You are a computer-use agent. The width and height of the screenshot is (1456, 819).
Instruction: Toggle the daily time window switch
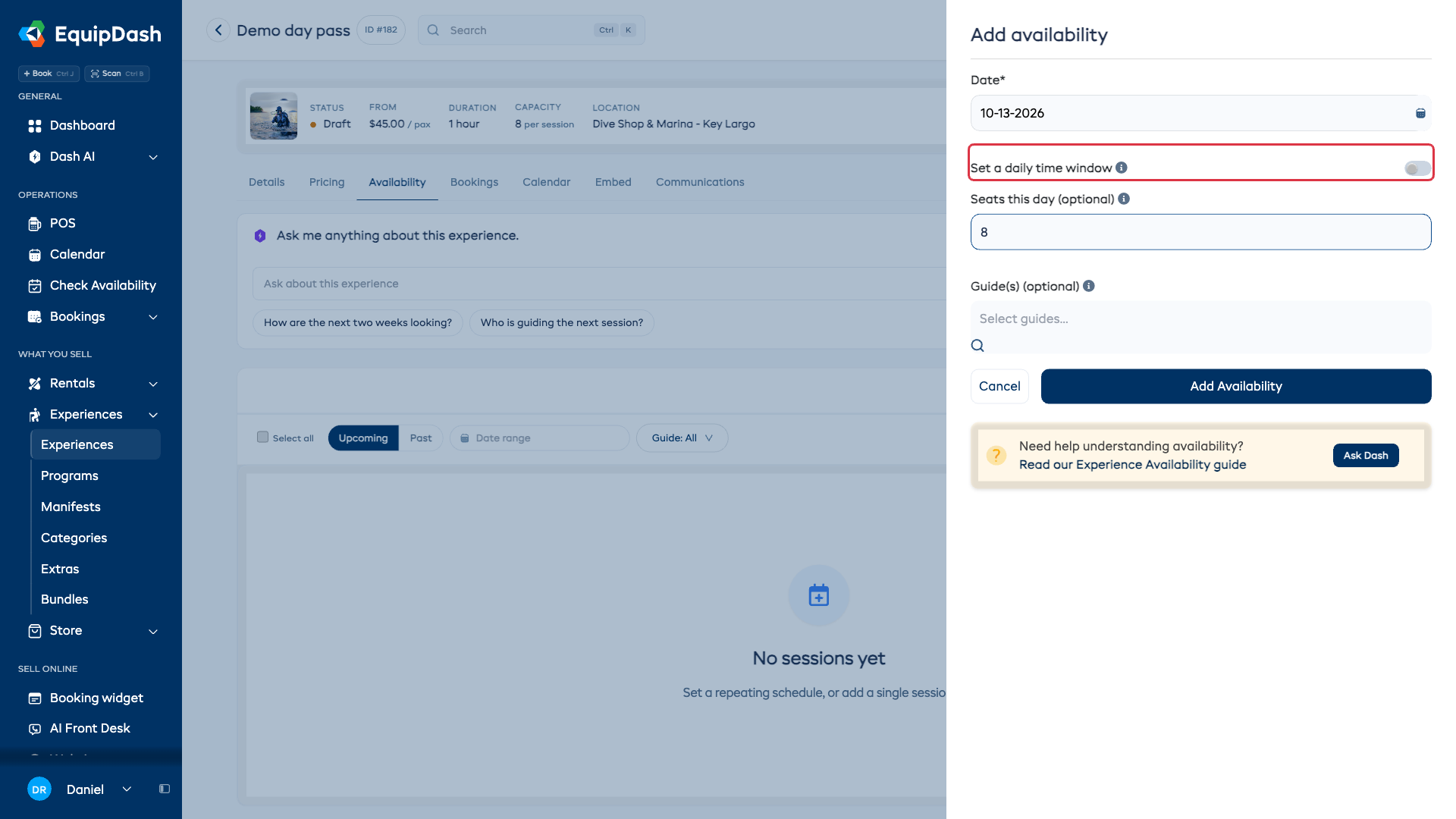coord(1417,168)
